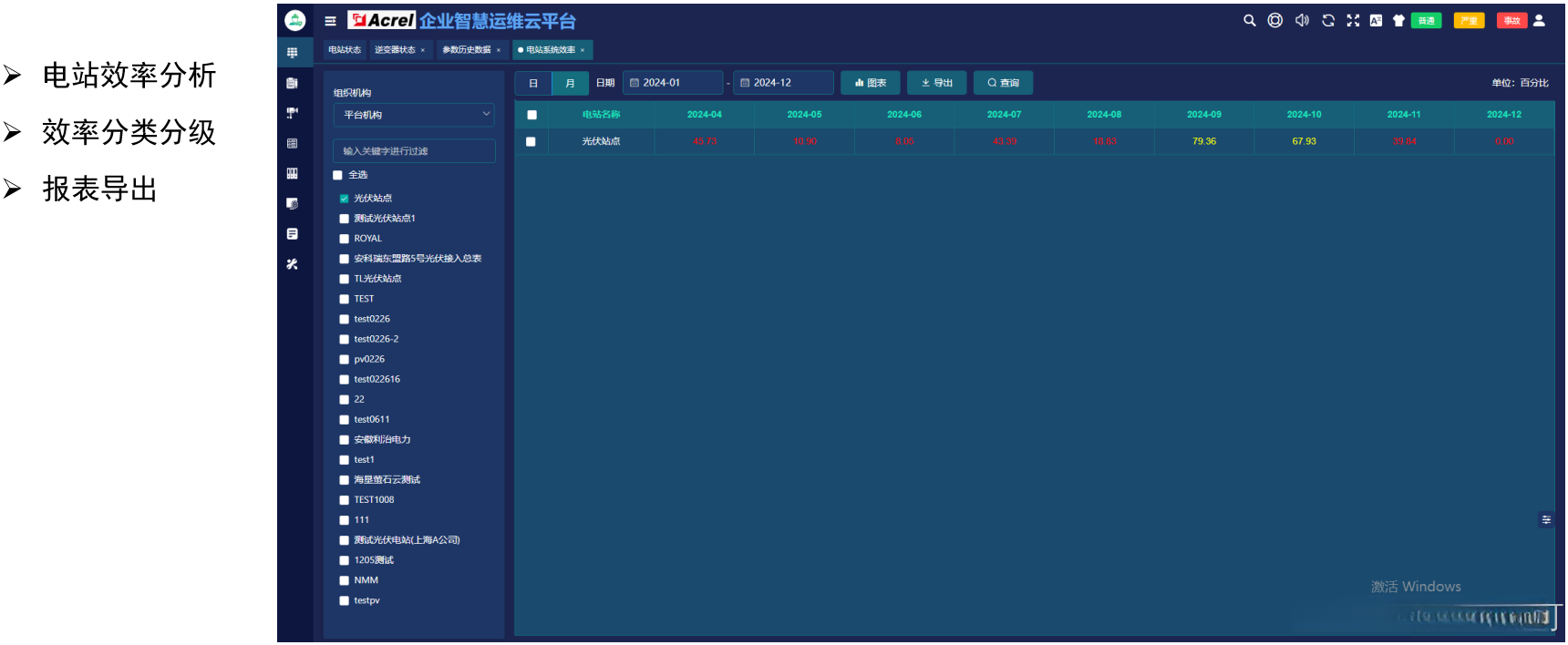
Task: Tick the 光伏站点 table row checkbox
Action: point(531,141)
